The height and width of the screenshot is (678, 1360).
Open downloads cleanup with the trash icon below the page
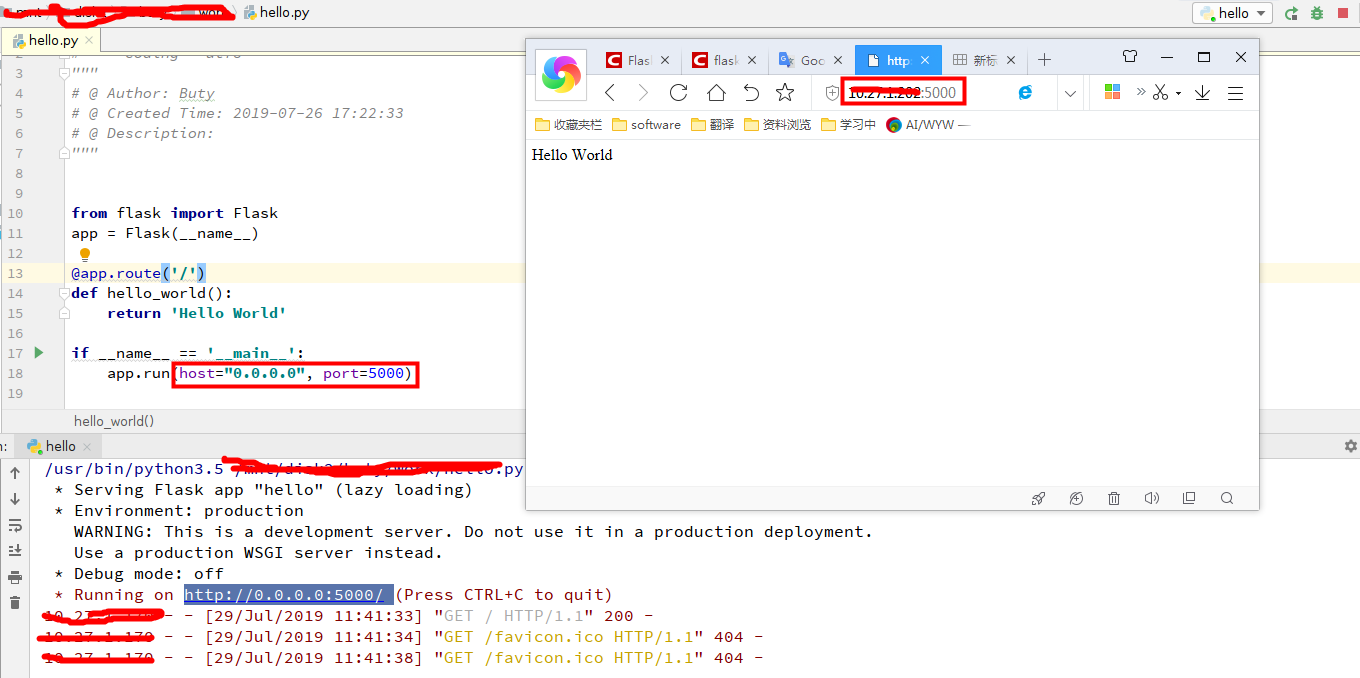pyautogui.click(x=1114, y=497)
